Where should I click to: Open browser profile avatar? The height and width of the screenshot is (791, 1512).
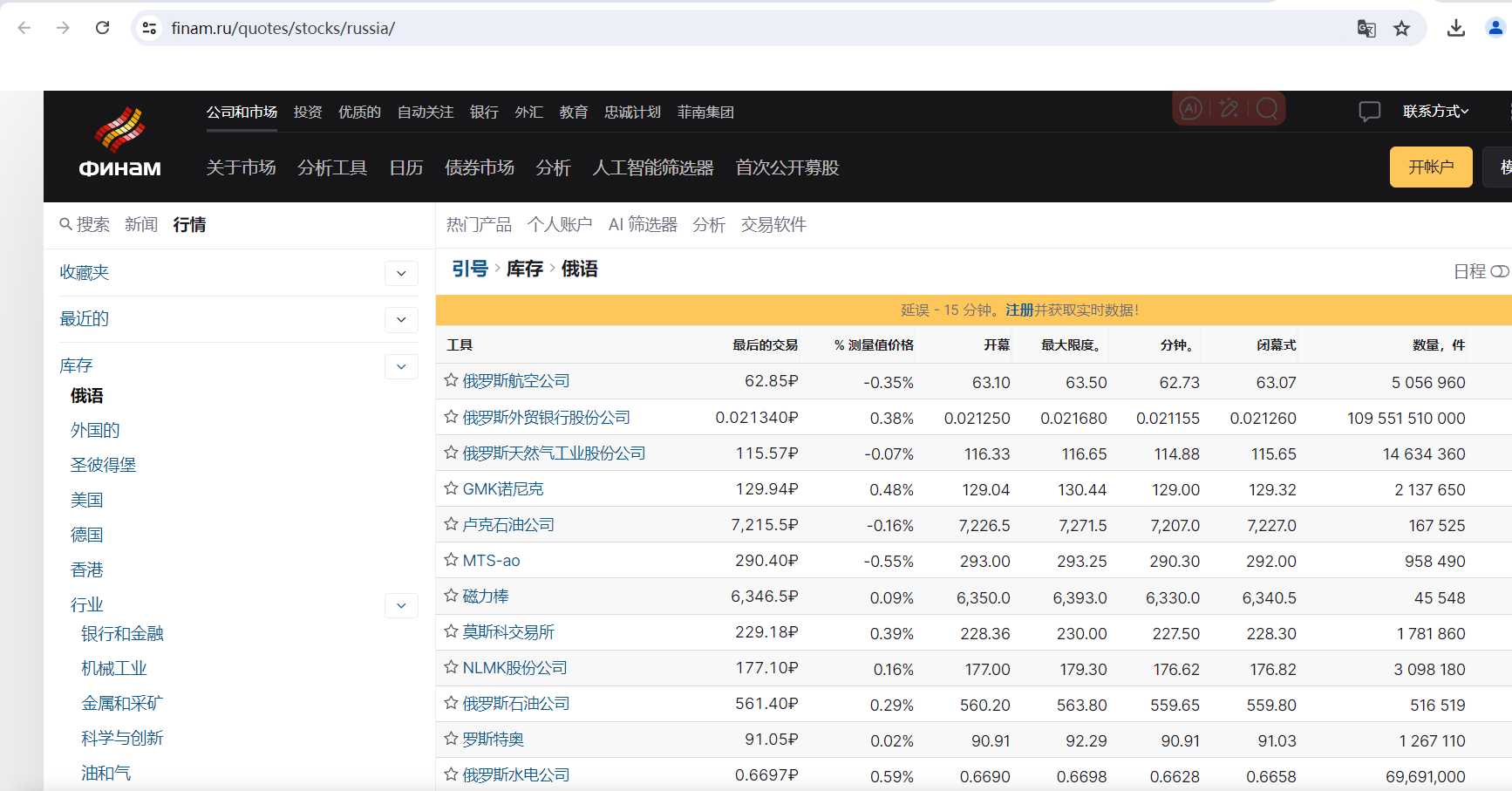pos(1495,29)
